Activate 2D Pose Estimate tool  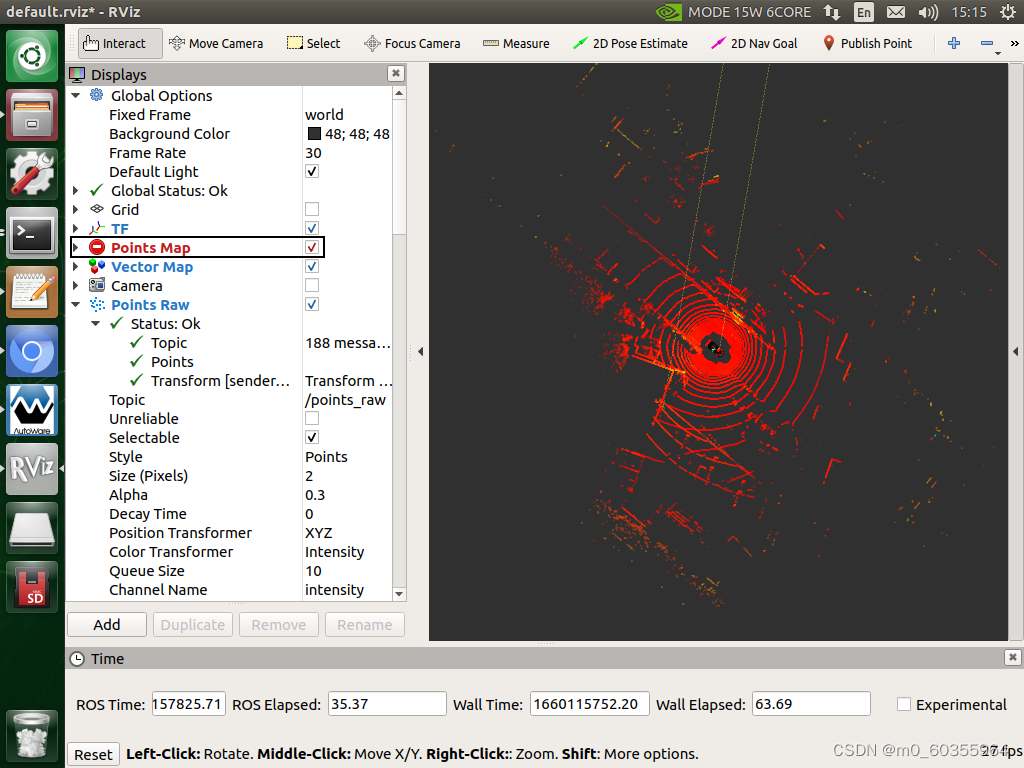click(630, 44)
